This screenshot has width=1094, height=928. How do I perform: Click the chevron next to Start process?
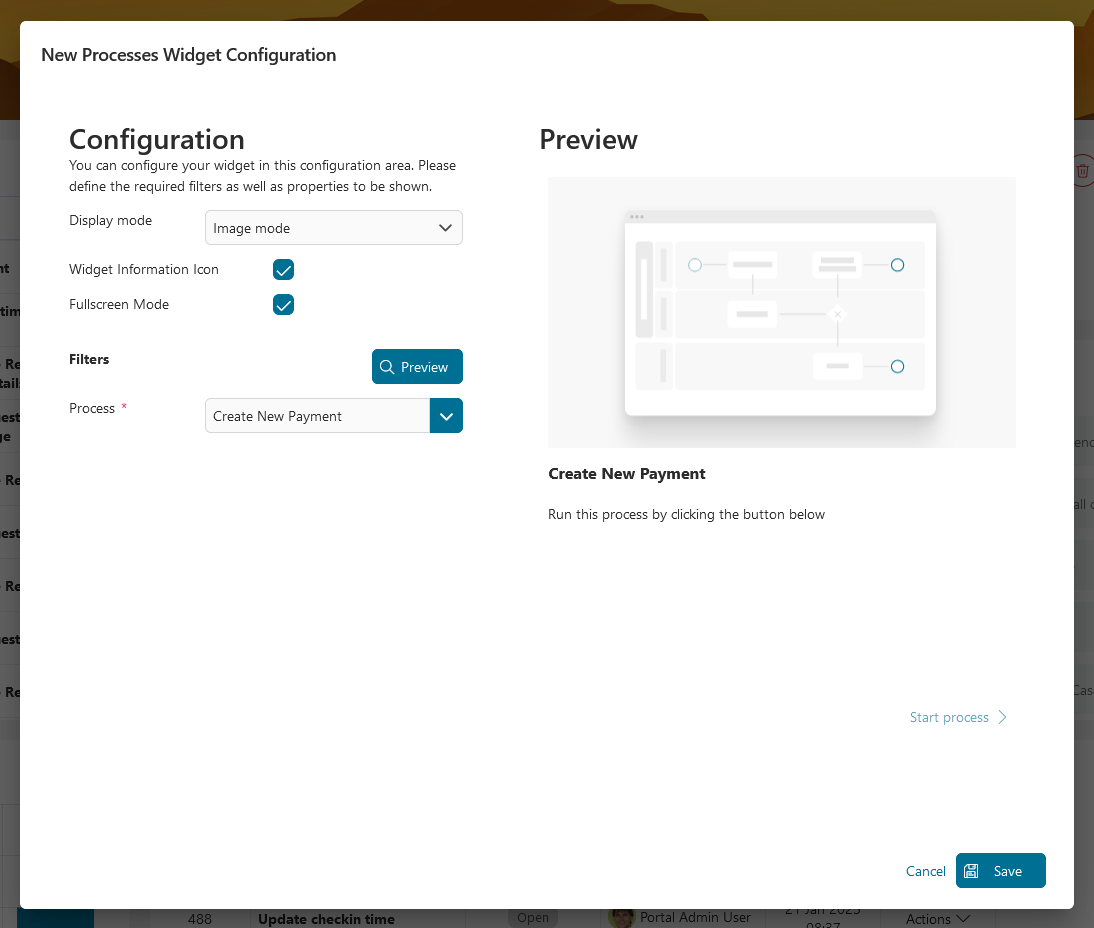[x=1003, y=717]
